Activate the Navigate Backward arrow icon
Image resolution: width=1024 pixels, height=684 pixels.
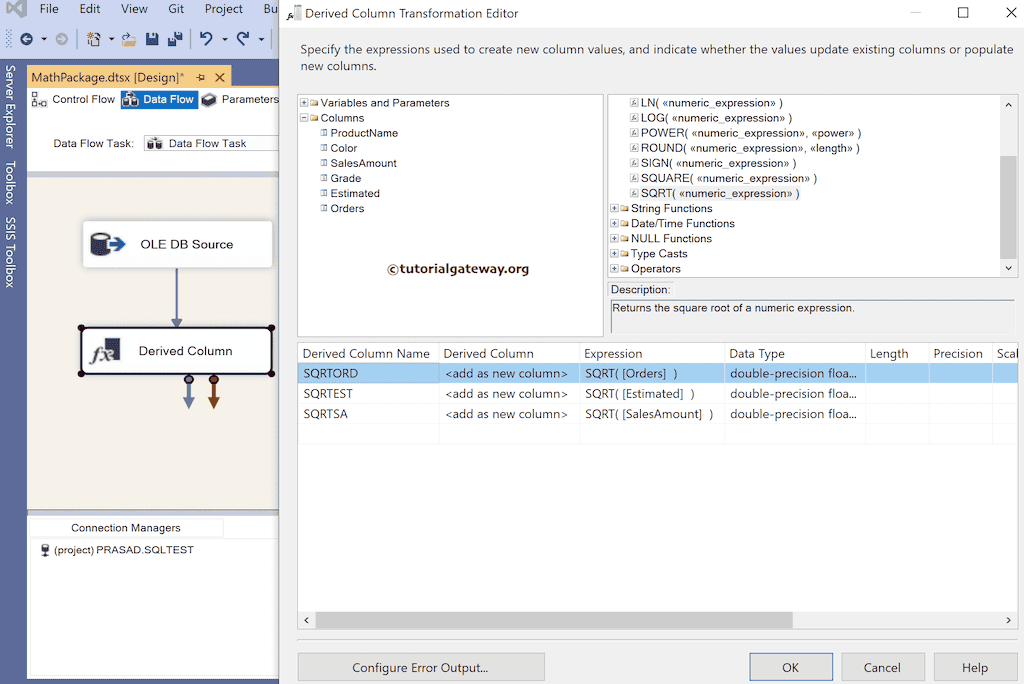[28, 38]
